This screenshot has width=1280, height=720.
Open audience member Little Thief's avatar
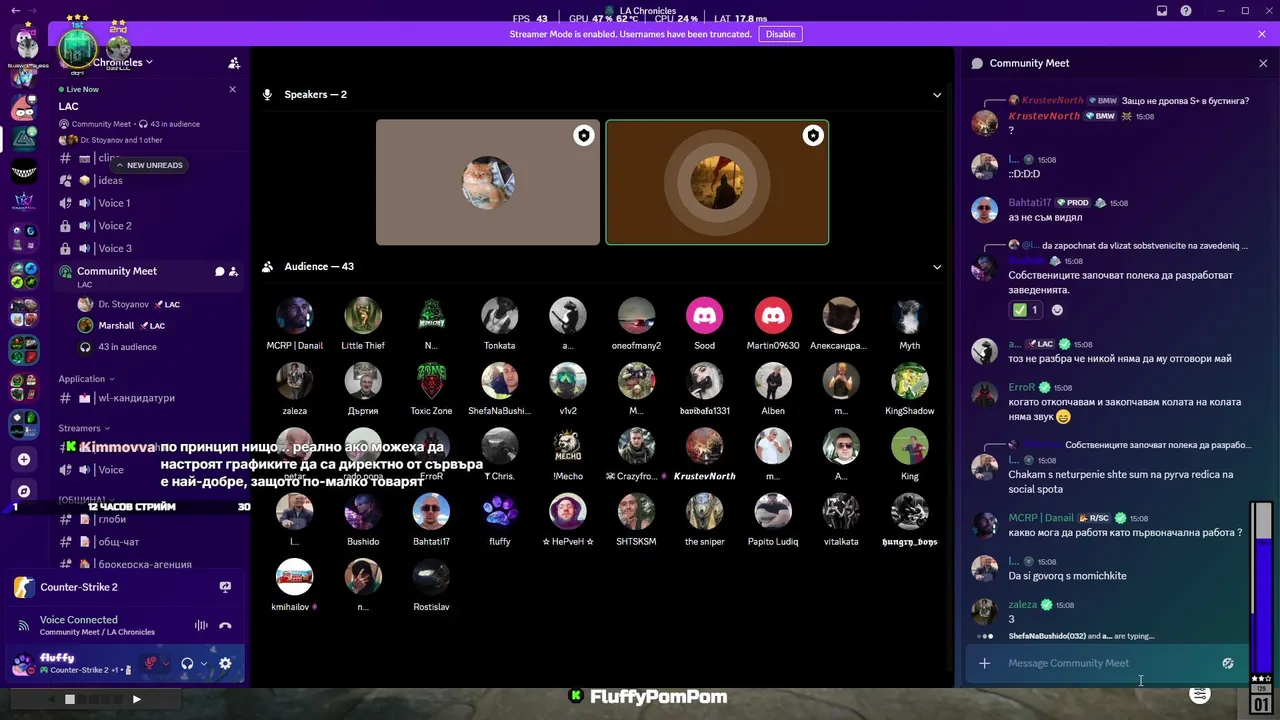click(363, 316)
